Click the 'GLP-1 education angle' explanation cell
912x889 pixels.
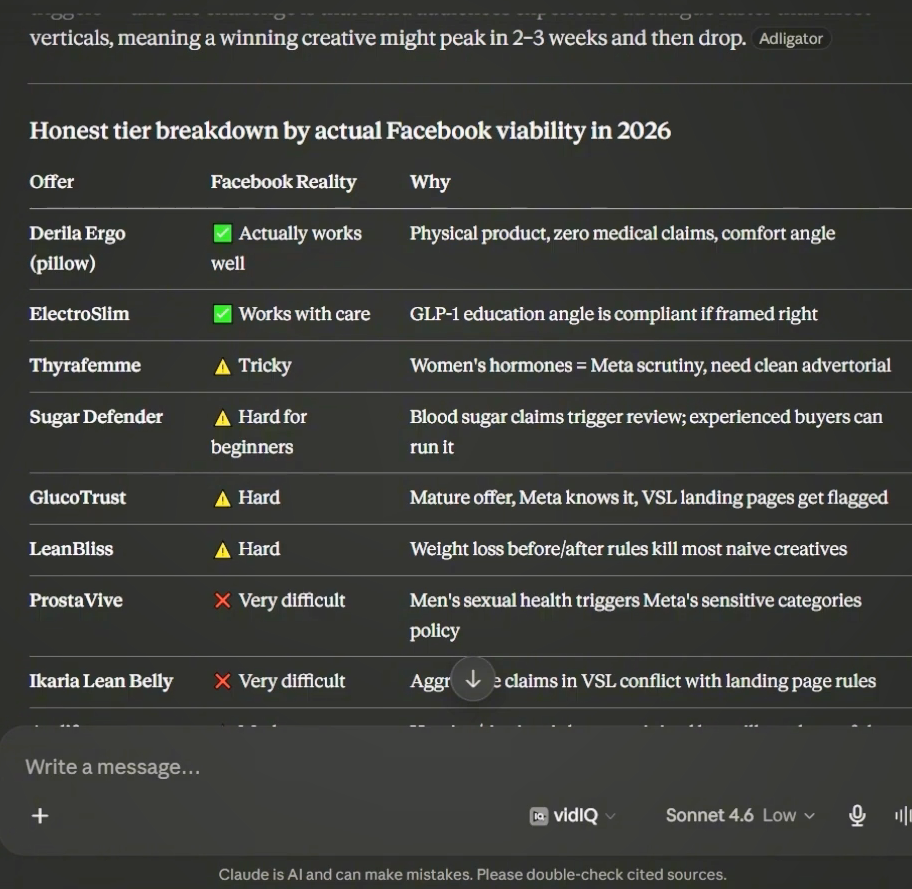[x=614, y=314]
